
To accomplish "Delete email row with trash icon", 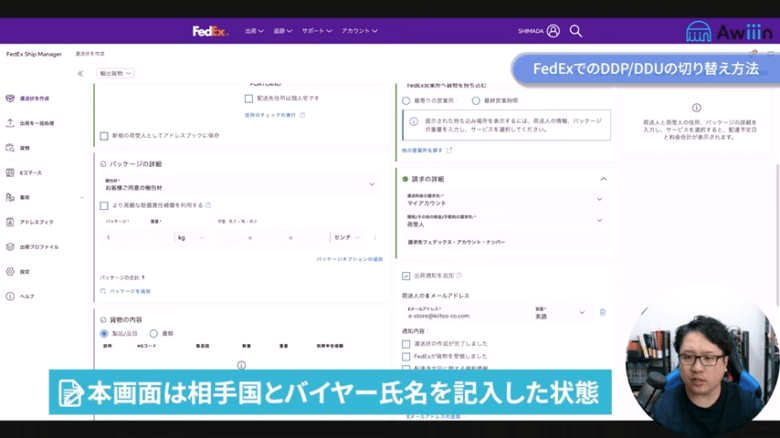I will click(602, 313).
